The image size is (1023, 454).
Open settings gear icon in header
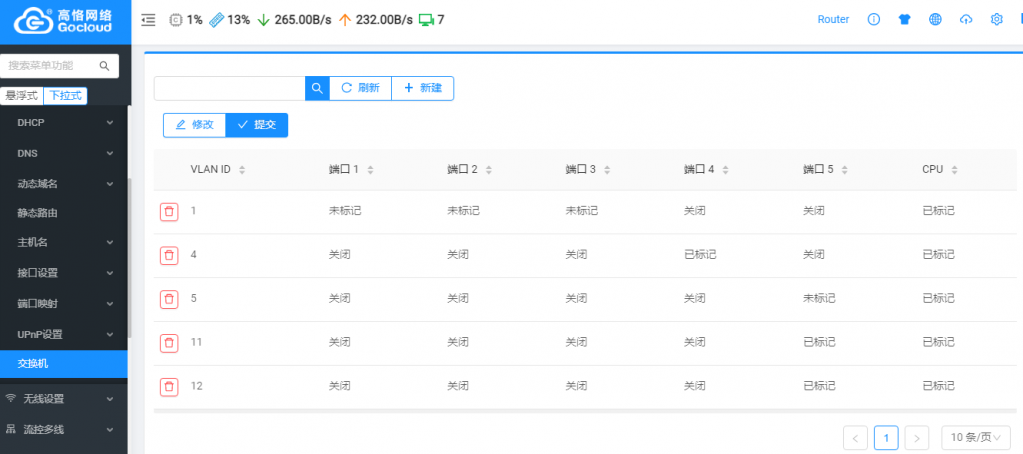tap(996, 19)
